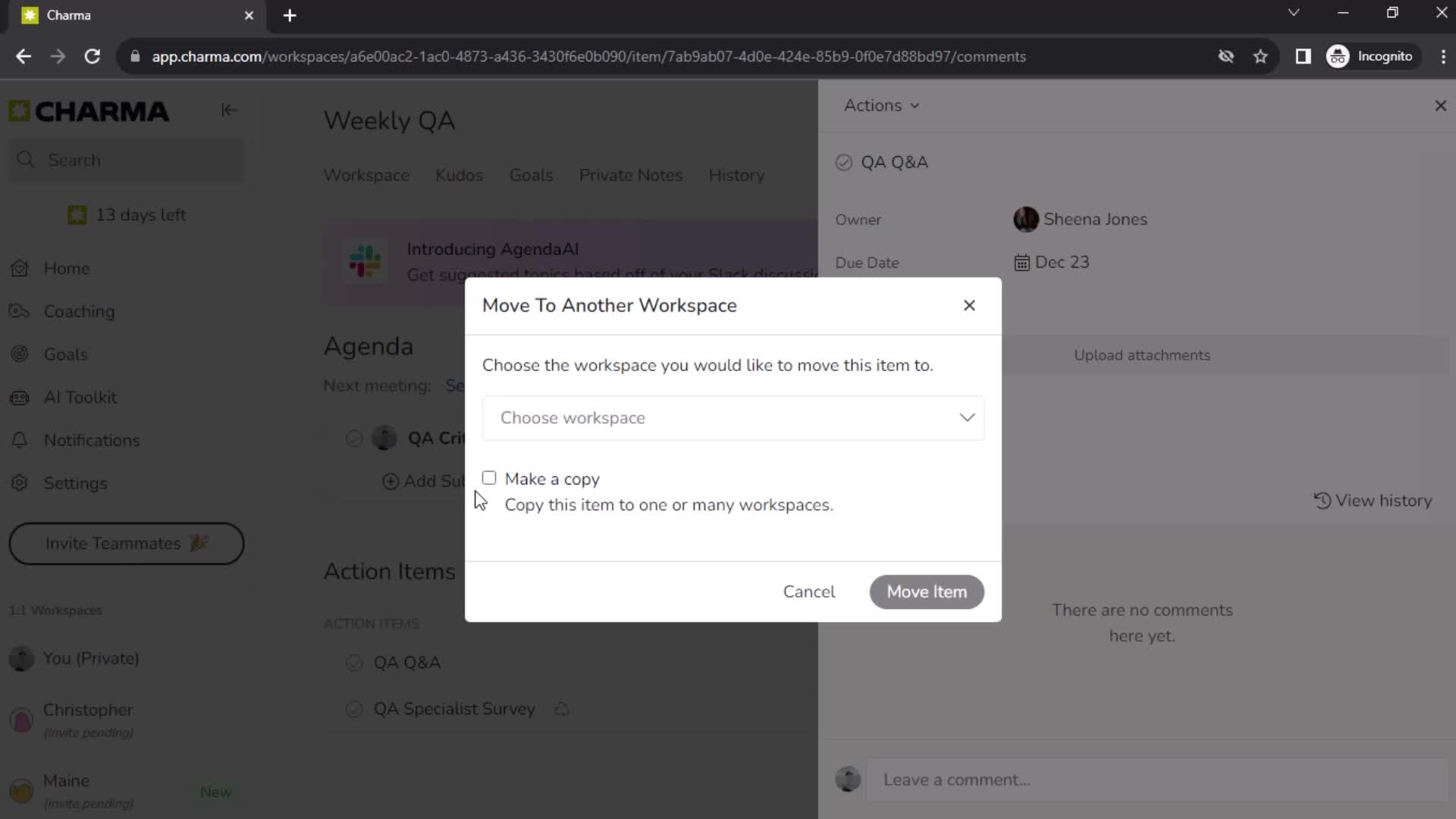Navigate to Goals in the sidebar
1456x819 pixels.
(x=65, y=354)
